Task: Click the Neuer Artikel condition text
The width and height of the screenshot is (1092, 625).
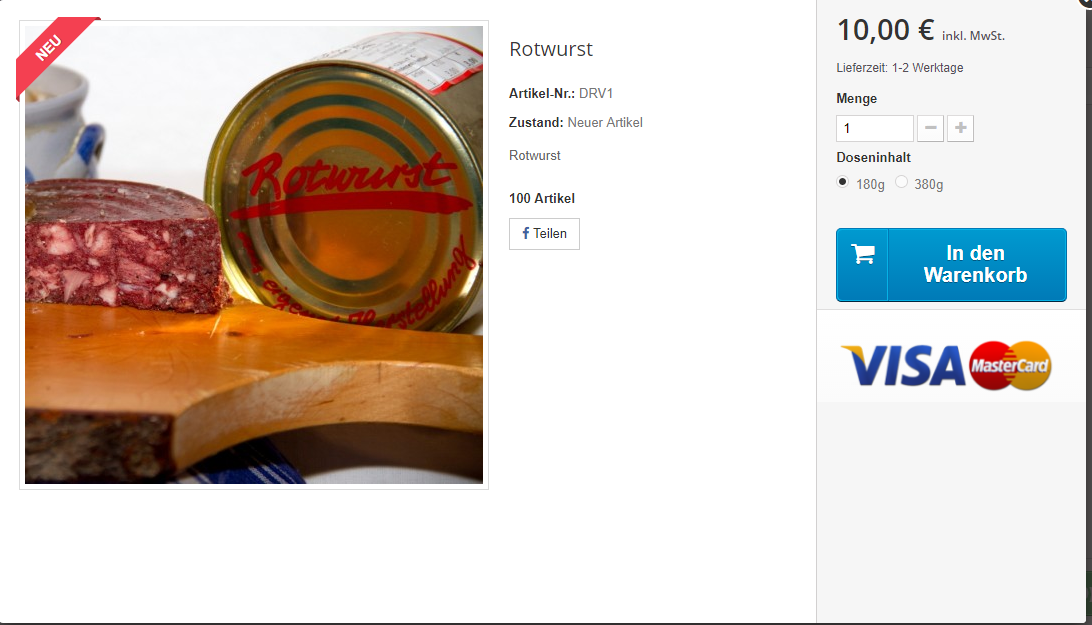Action: coord(604,123)
